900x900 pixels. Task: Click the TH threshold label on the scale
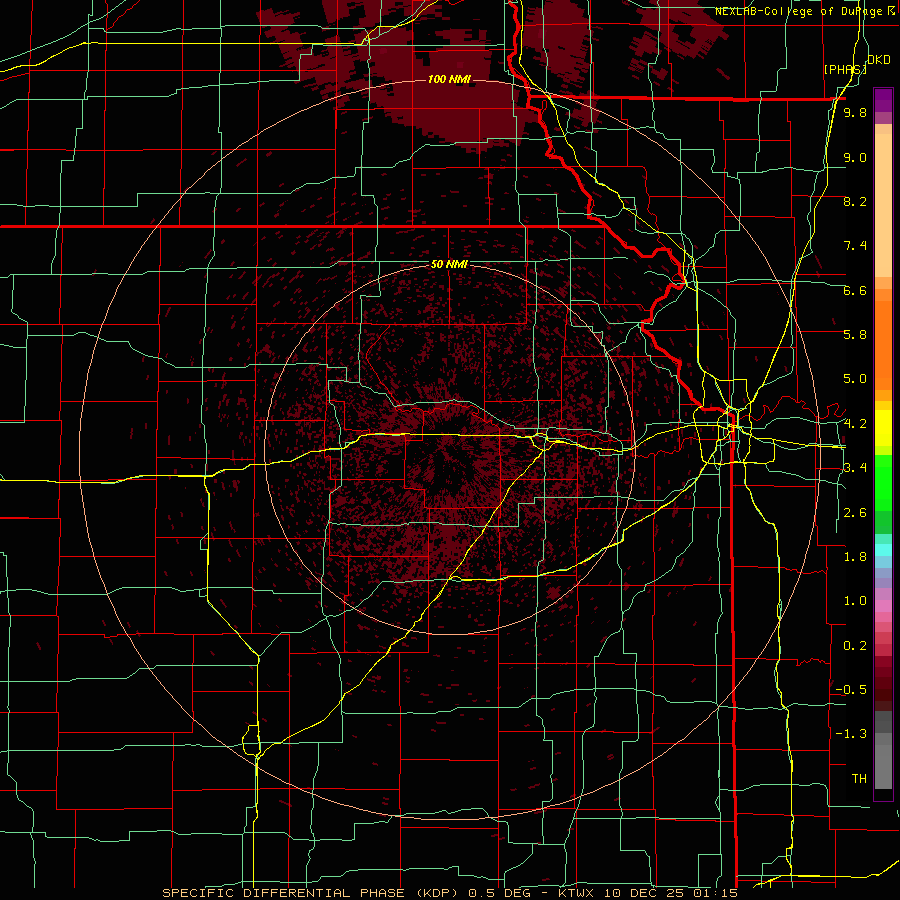[x=859, y=779]
